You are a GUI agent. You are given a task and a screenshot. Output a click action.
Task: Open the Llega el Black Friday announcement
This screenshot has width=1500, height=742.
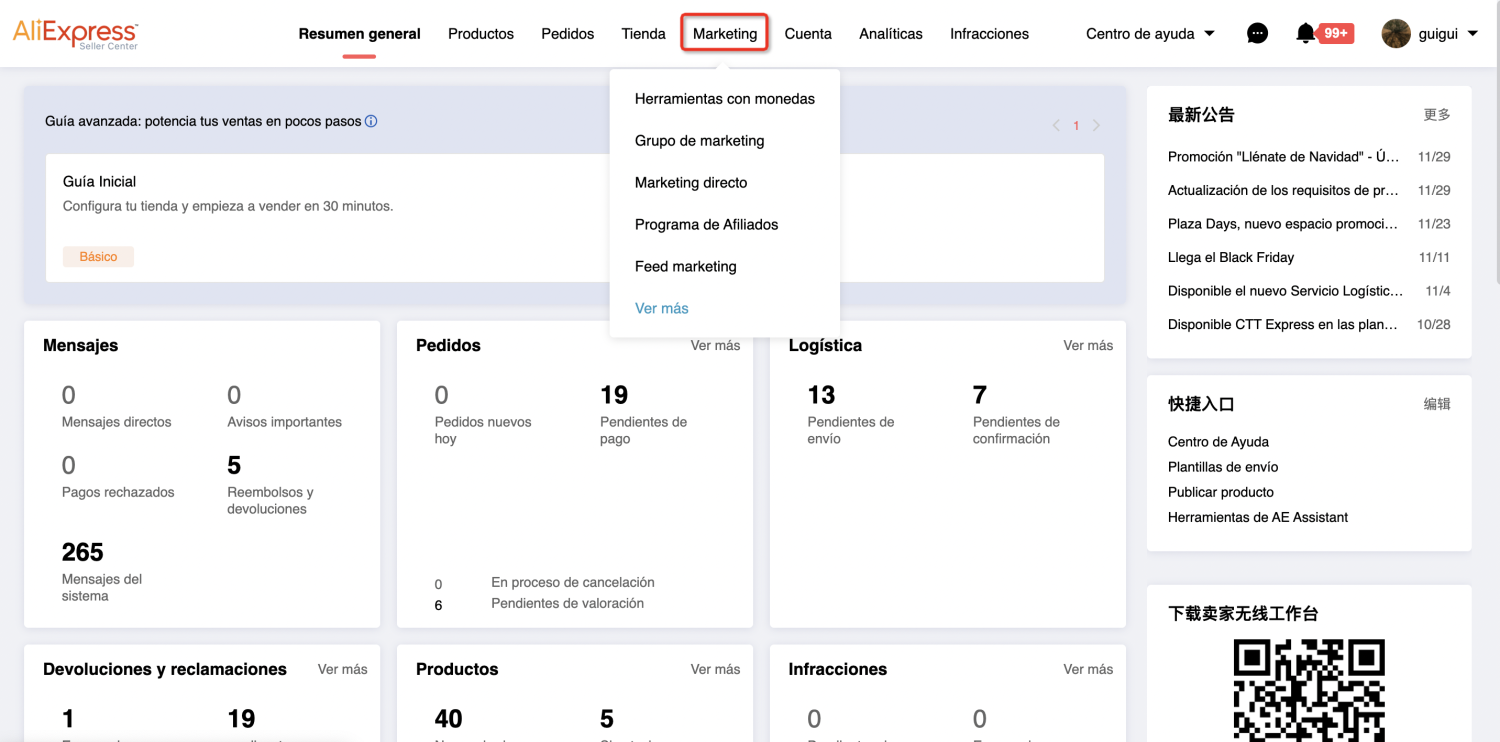(1231, 258)
